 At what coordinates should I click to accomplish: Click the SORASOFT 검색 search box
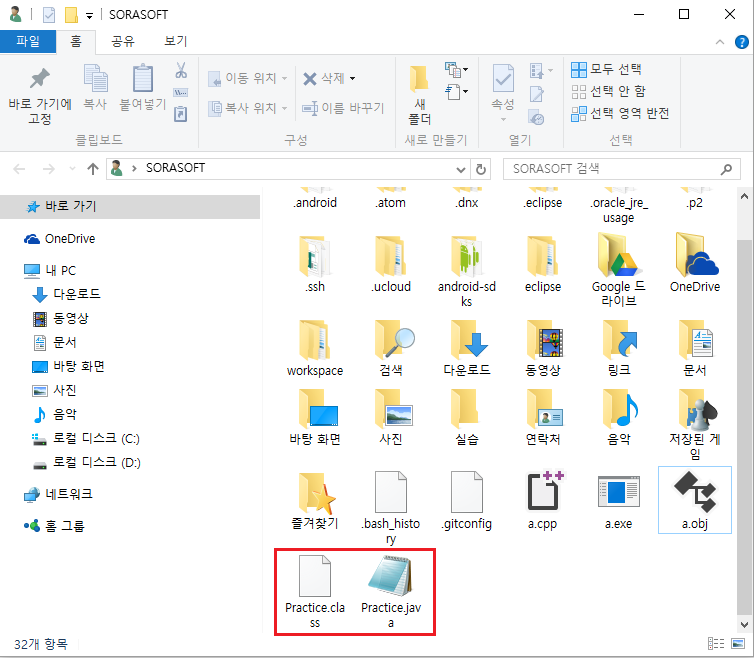(621, 169)
